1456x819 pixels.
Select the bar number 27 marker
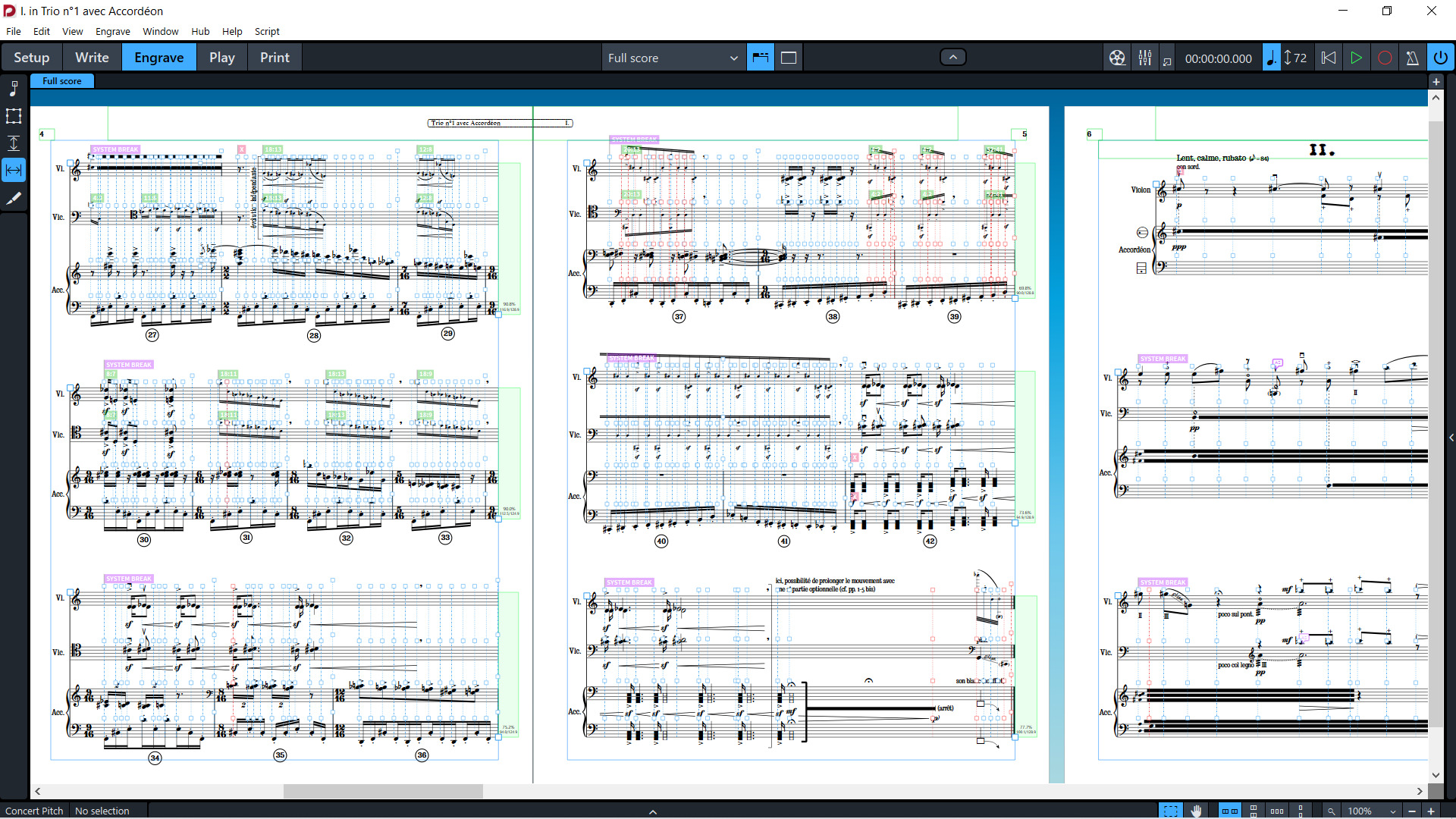click(x=152, y=334)
